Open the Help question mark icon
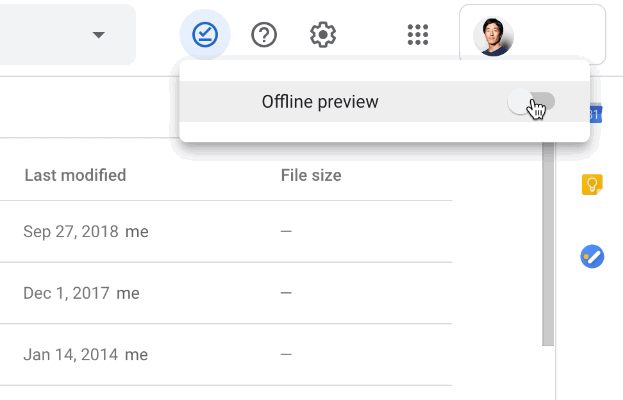This screenshot has width=623, height=400. click(264, 35)
